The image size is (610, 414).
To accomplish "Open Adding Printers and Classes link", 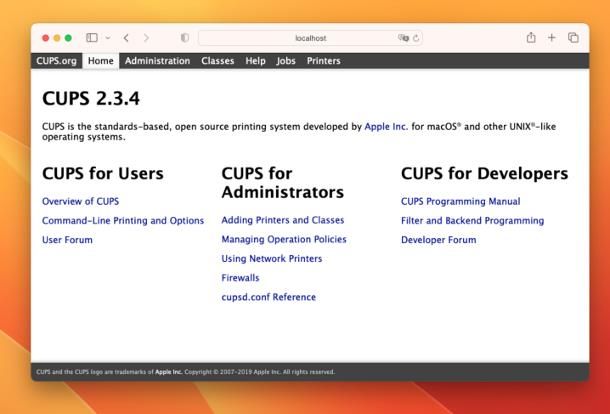I will point(283,220).
